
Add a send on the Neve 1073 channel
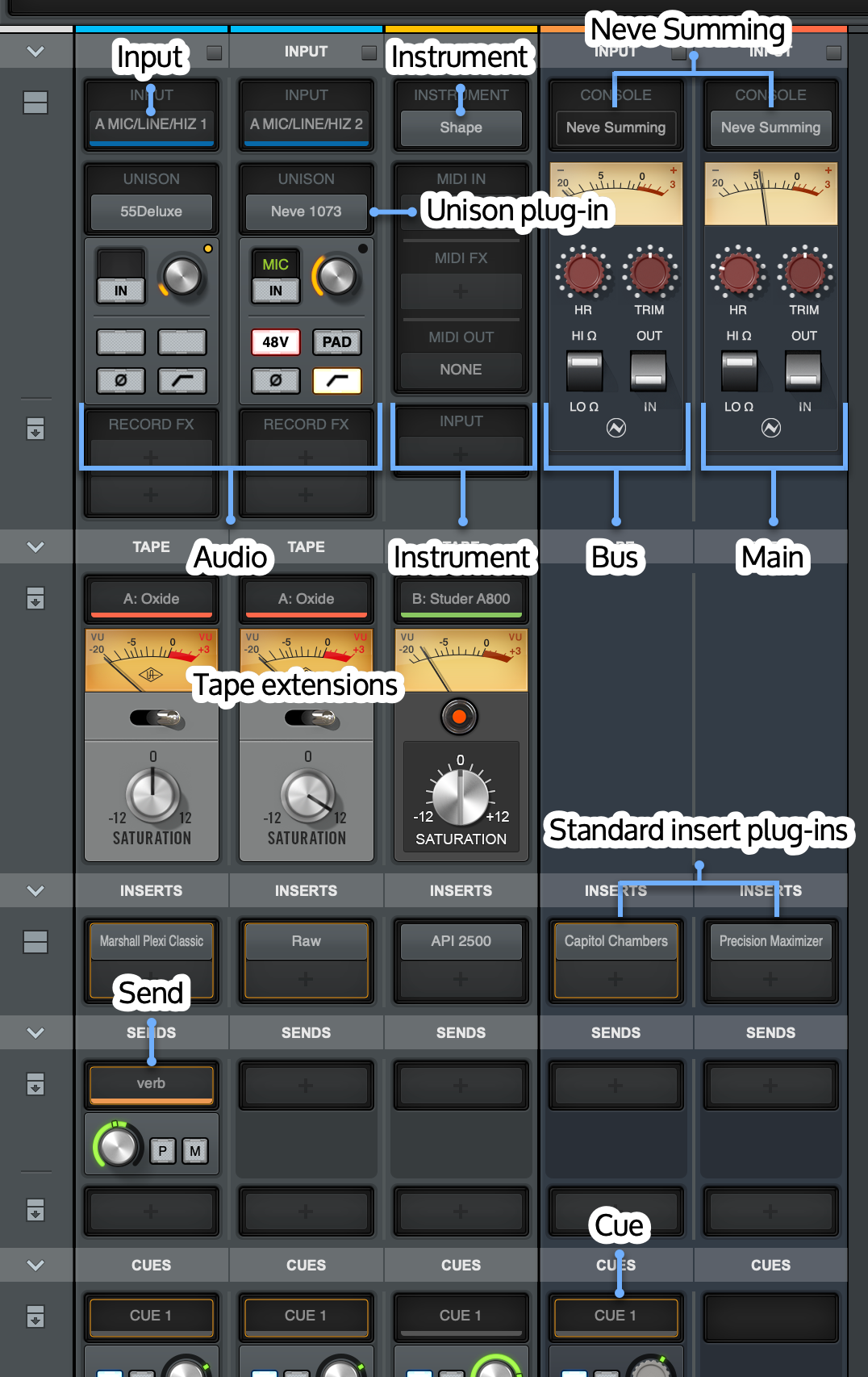[x=307, y=1086]
